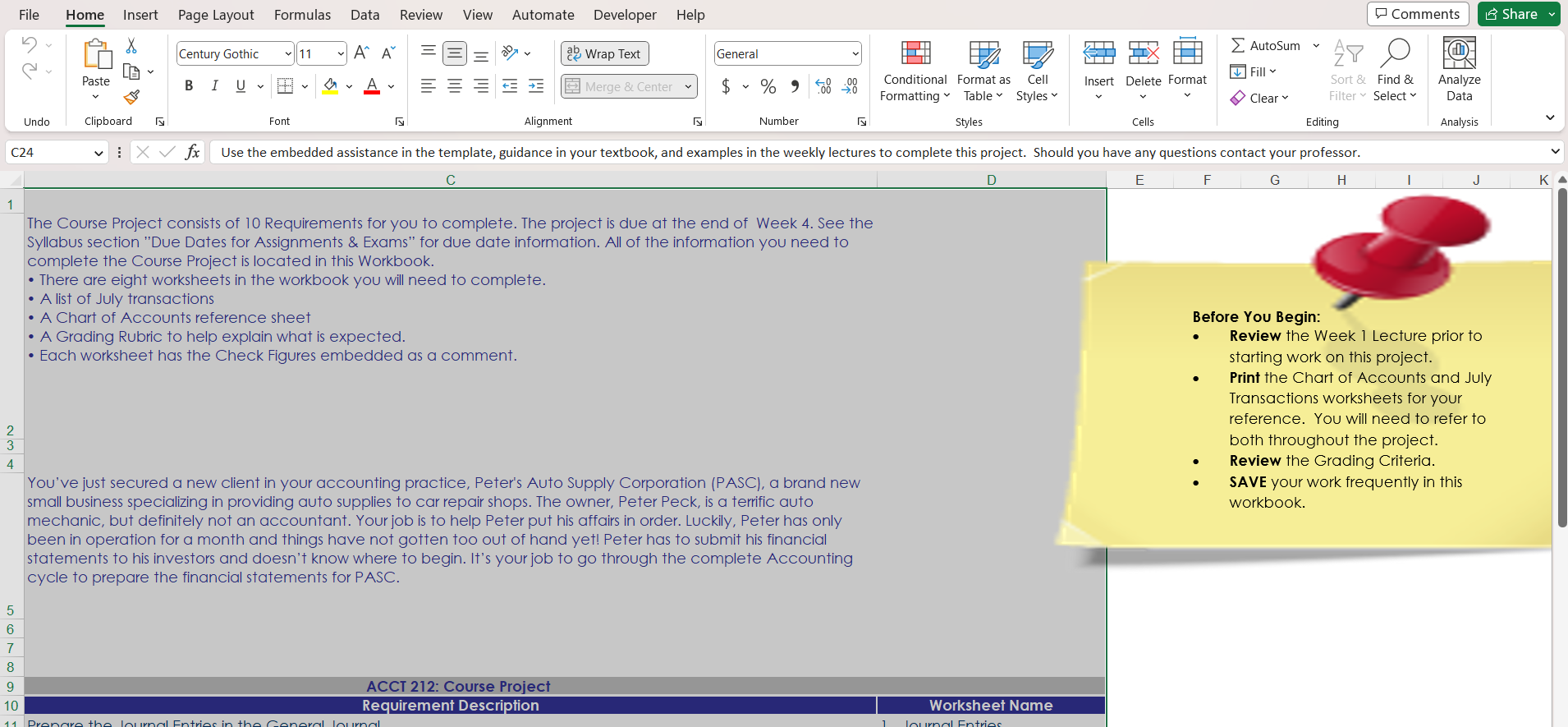The image size is (1568, 727).
Task: Apply accounting dollar format
Action: tap(726, 86)
